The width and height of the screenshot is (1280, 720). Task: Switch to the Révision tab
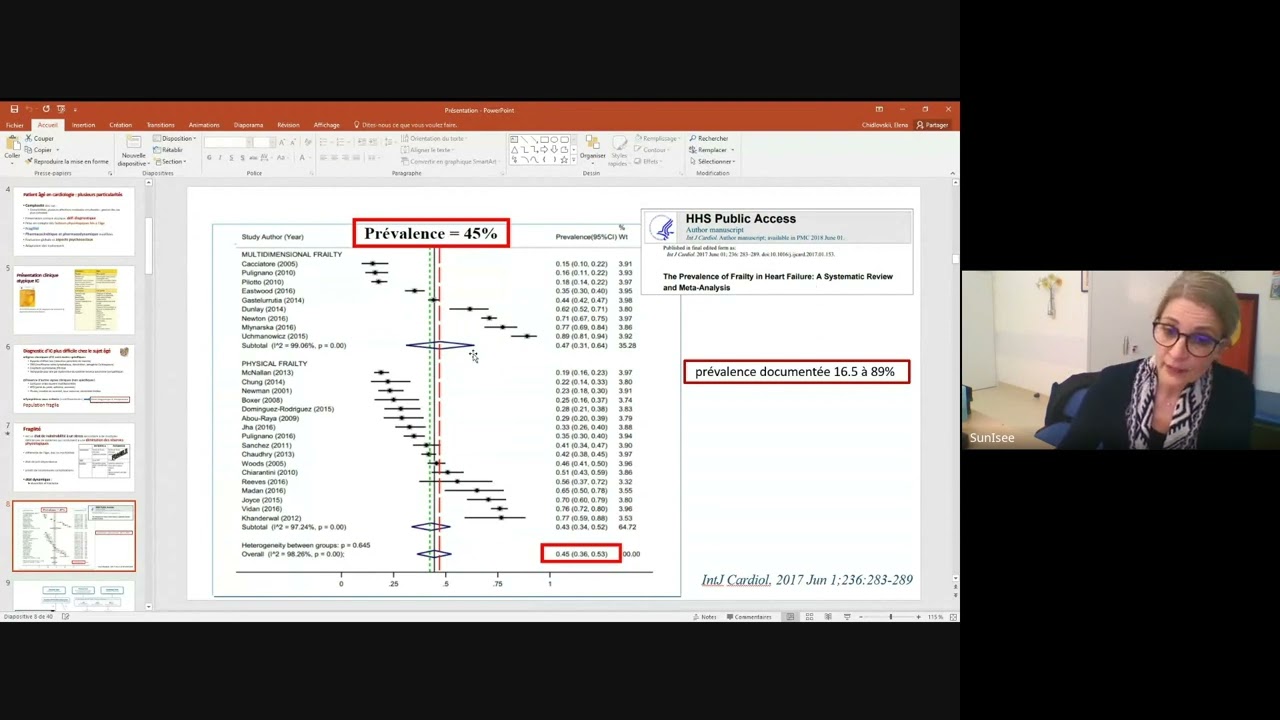(x=288, y=125)
